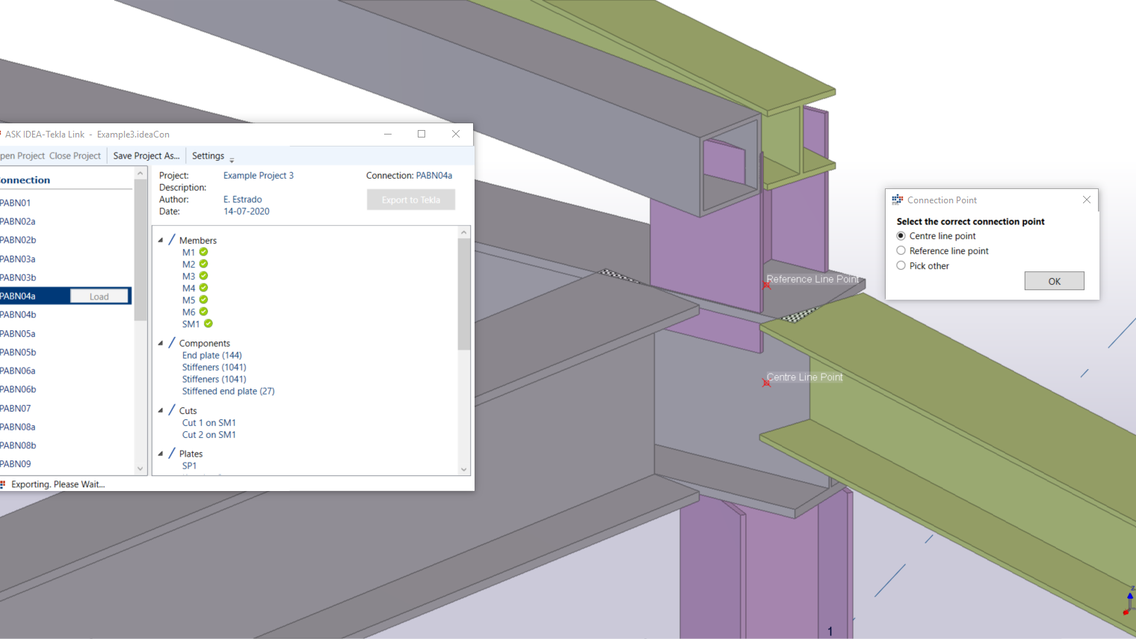Click Save Project As menu item
The image size is (1136, 639).
pyautogui.click(x=146, y=156)
